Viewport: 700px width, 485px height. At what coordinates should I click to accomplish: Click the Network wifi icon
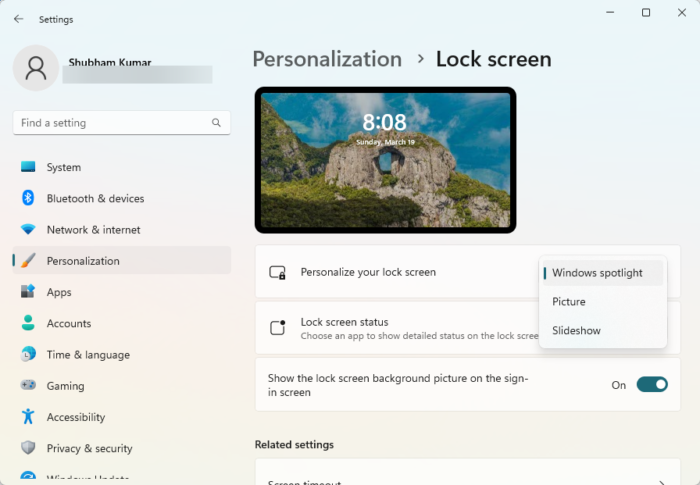(28, 229)
